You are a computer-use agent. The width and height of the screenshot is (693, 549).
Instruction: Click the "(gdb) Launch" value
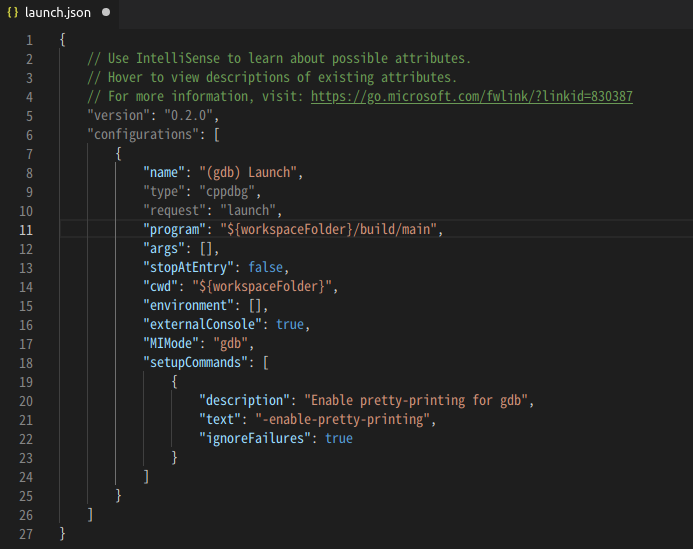[248, 172]
